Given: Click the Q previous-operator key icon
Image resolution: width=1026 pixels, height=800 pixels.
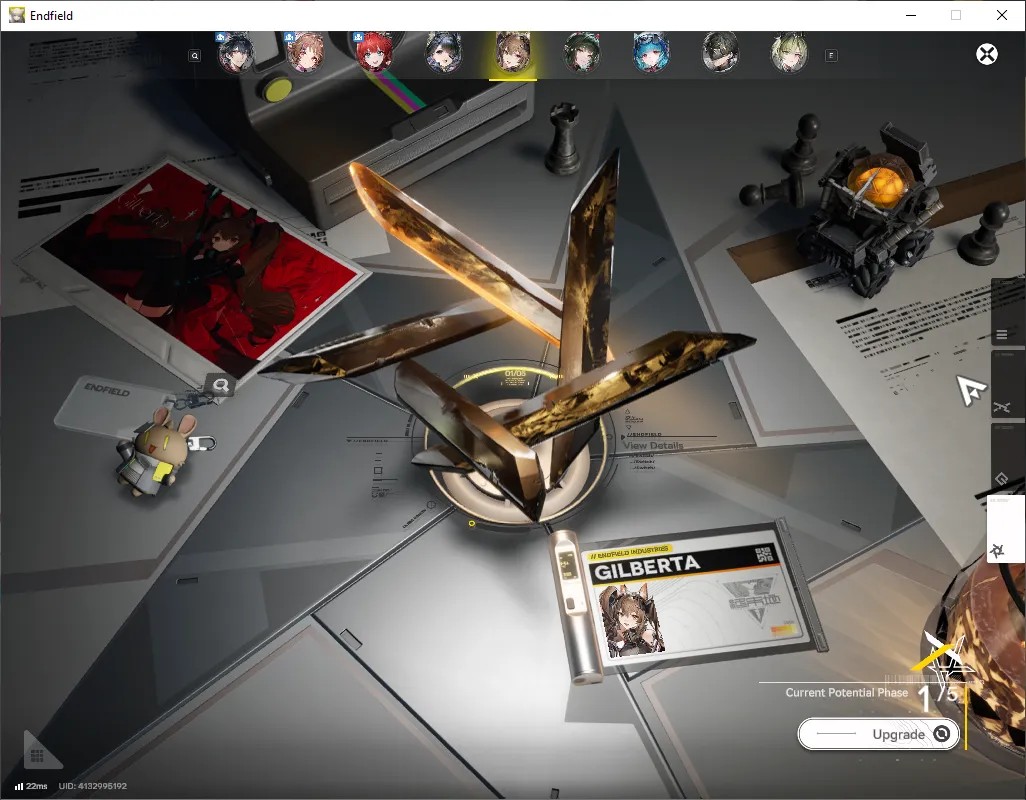Looking at the screenshot, I should pos(194,56).
